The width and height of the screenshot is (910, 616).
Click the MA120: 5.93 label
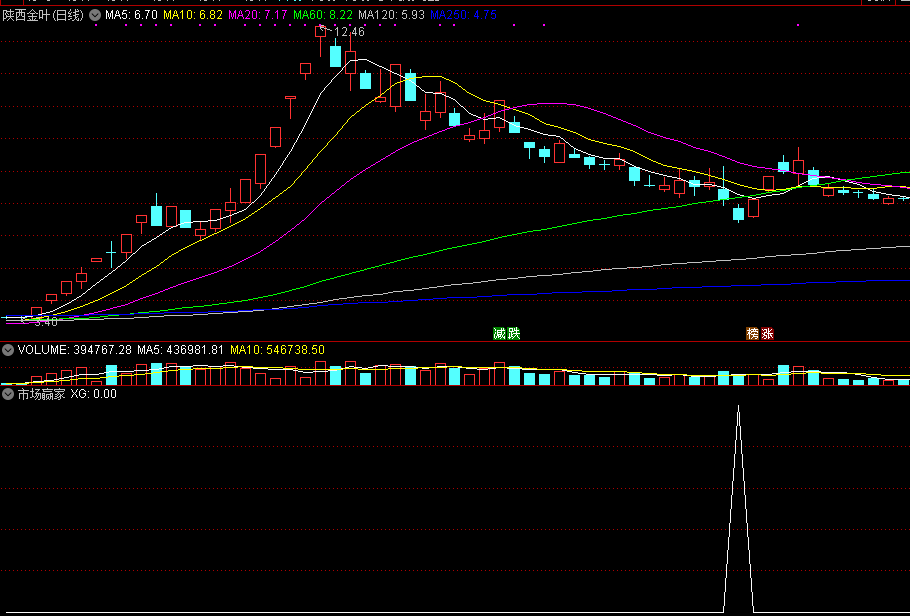(x=391, y=15)
